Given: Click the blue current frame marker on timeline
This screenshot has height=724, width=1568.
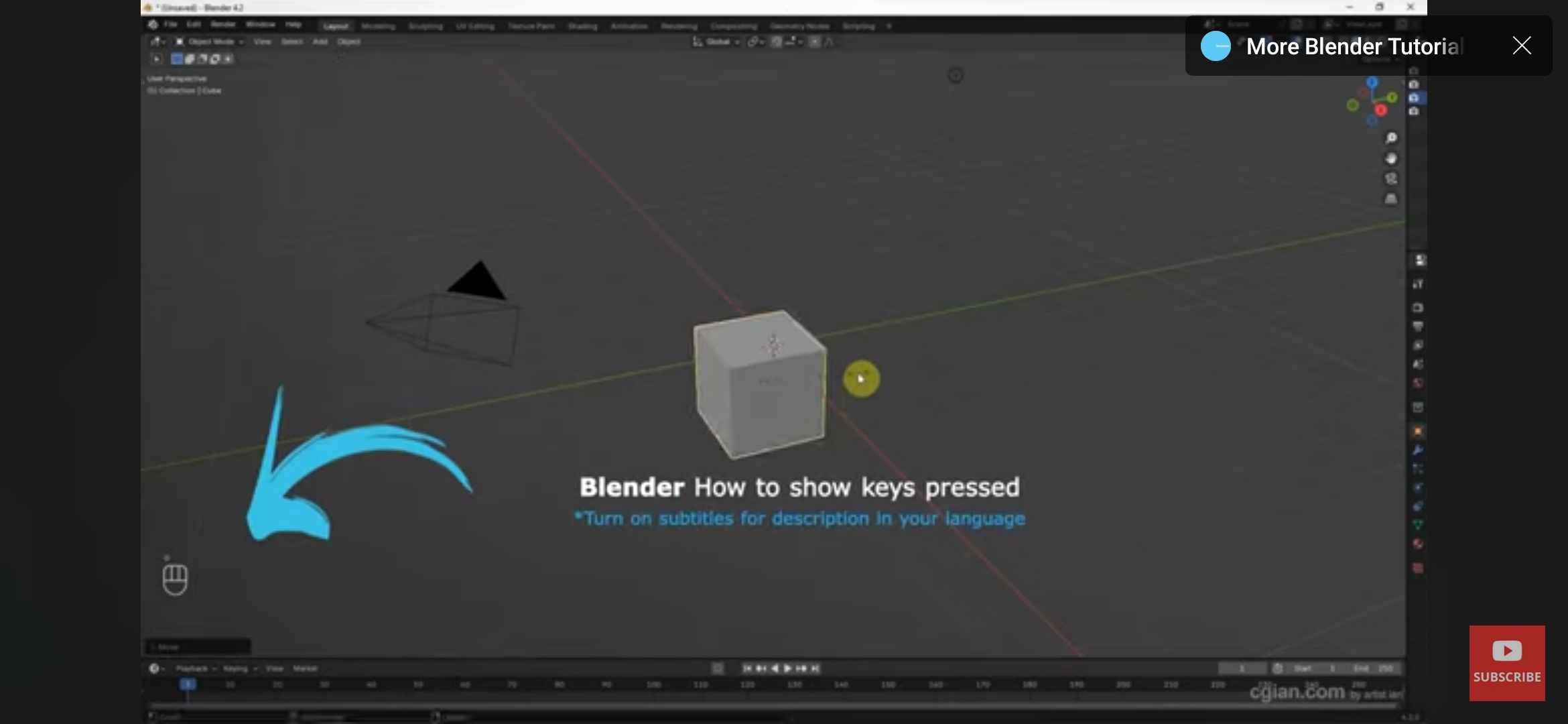Looking at the screenshot, I should (x=188, y=684).
